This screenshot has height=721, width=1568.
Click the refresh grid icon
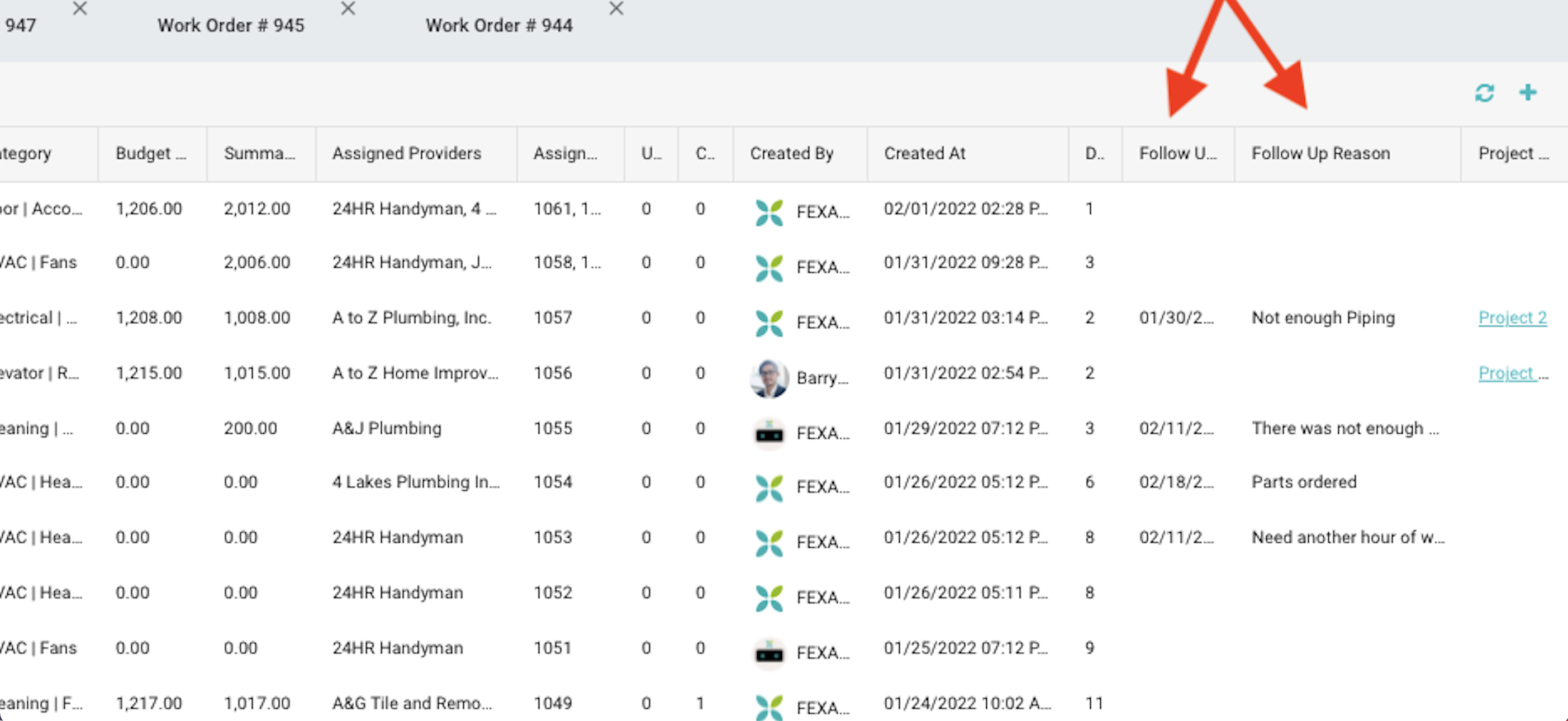click(1484, 93)
